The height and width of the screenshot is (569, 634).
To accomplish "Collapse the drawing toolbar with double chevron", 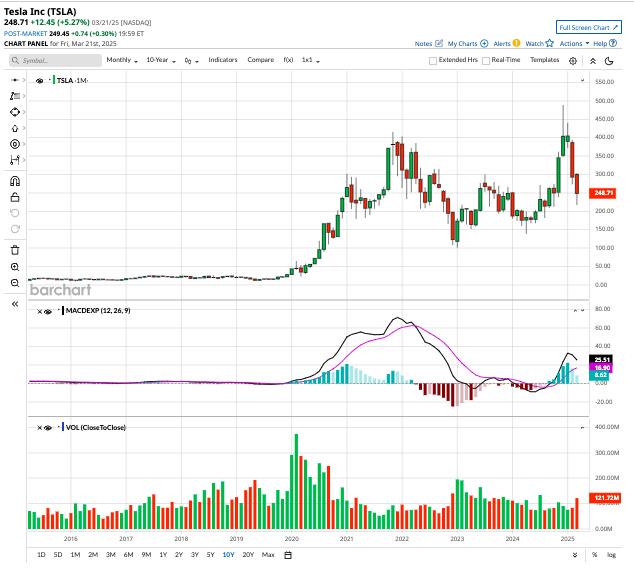I will [x=15, y=304].
